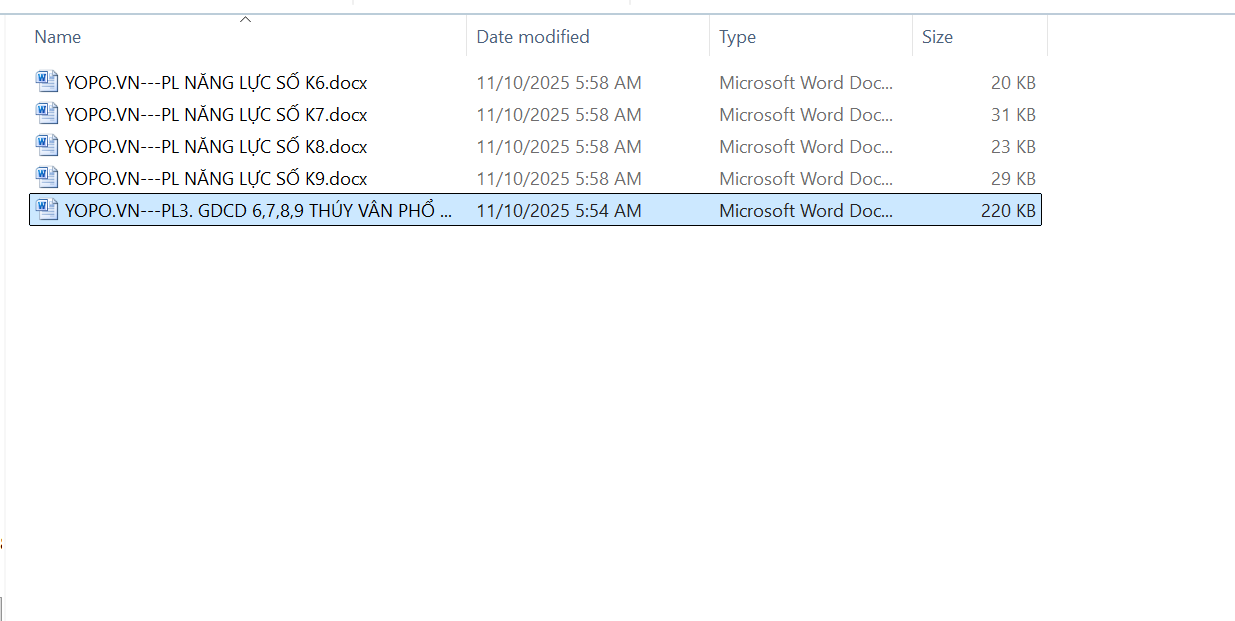Click the Word icon of the PL3. GDCD file
This screenshot has width=1235, height=621.
47,209
